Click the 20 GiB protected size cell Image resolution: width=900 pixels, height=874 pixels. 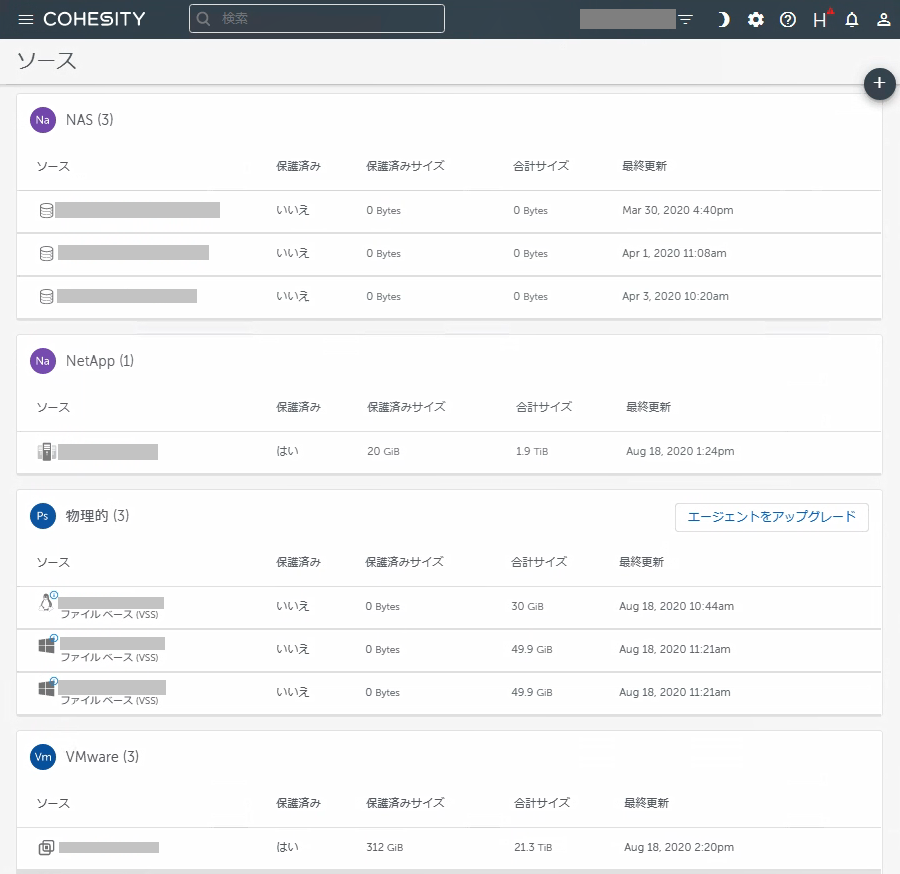[x=383, y=452]
